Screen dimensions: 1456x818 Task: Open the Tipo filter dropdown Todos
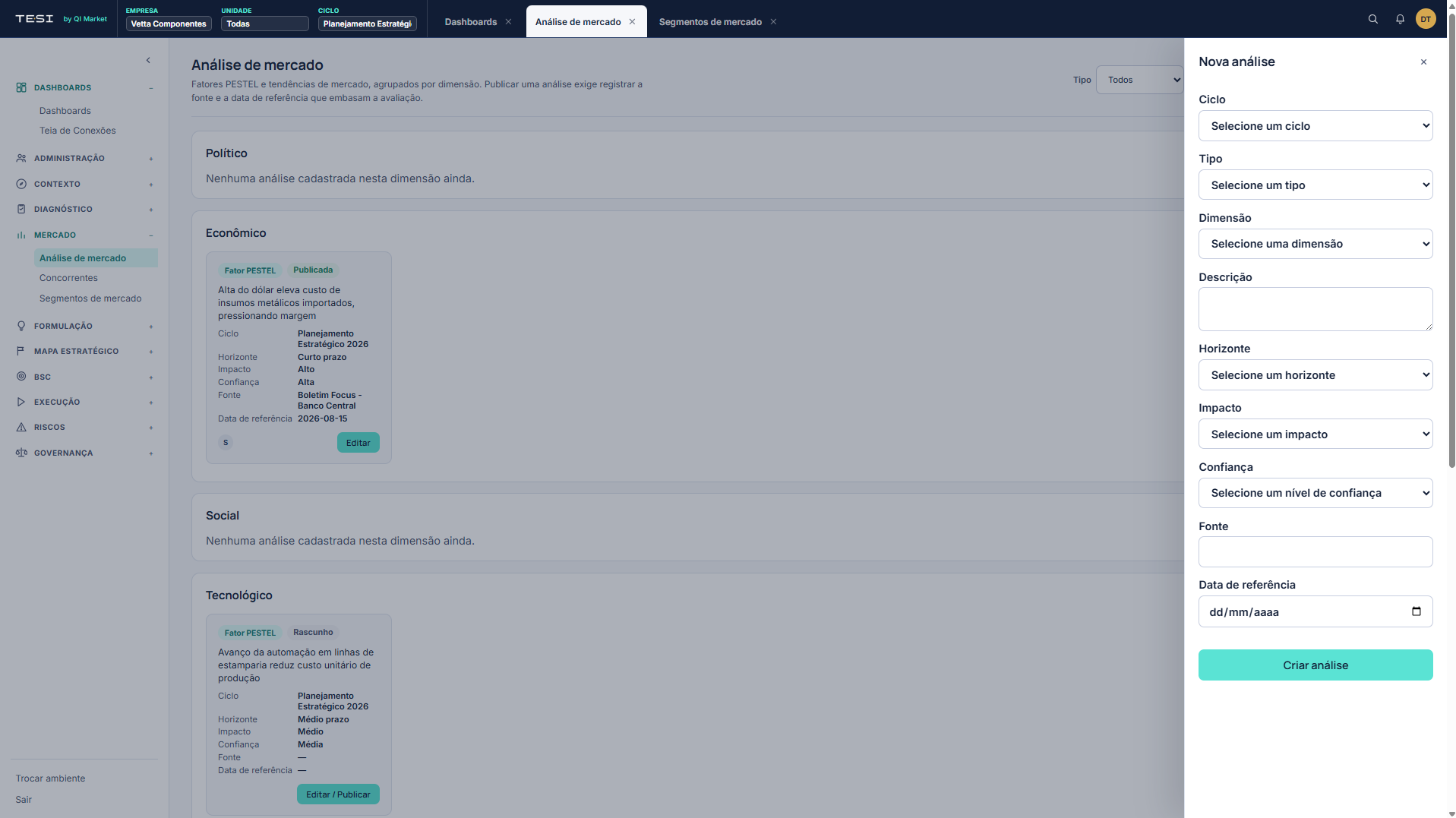pyautogui.click(x=1140, y=80)
